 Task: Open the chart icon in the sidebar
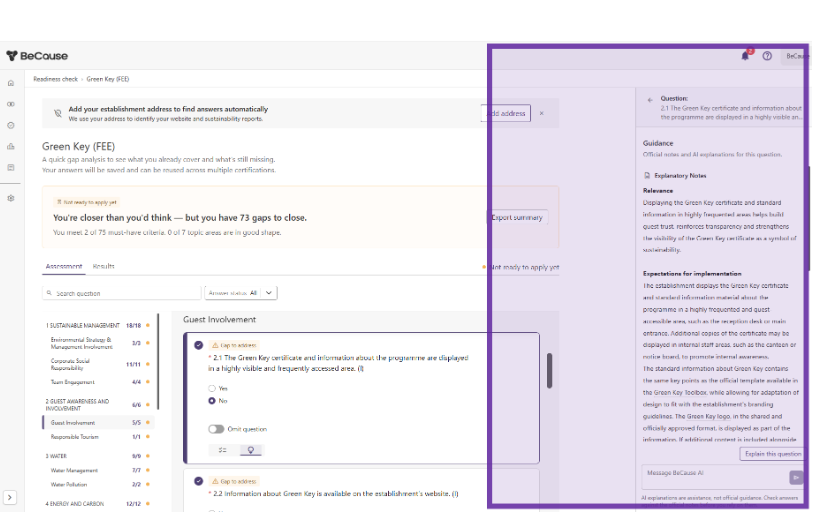pos(11,147)
